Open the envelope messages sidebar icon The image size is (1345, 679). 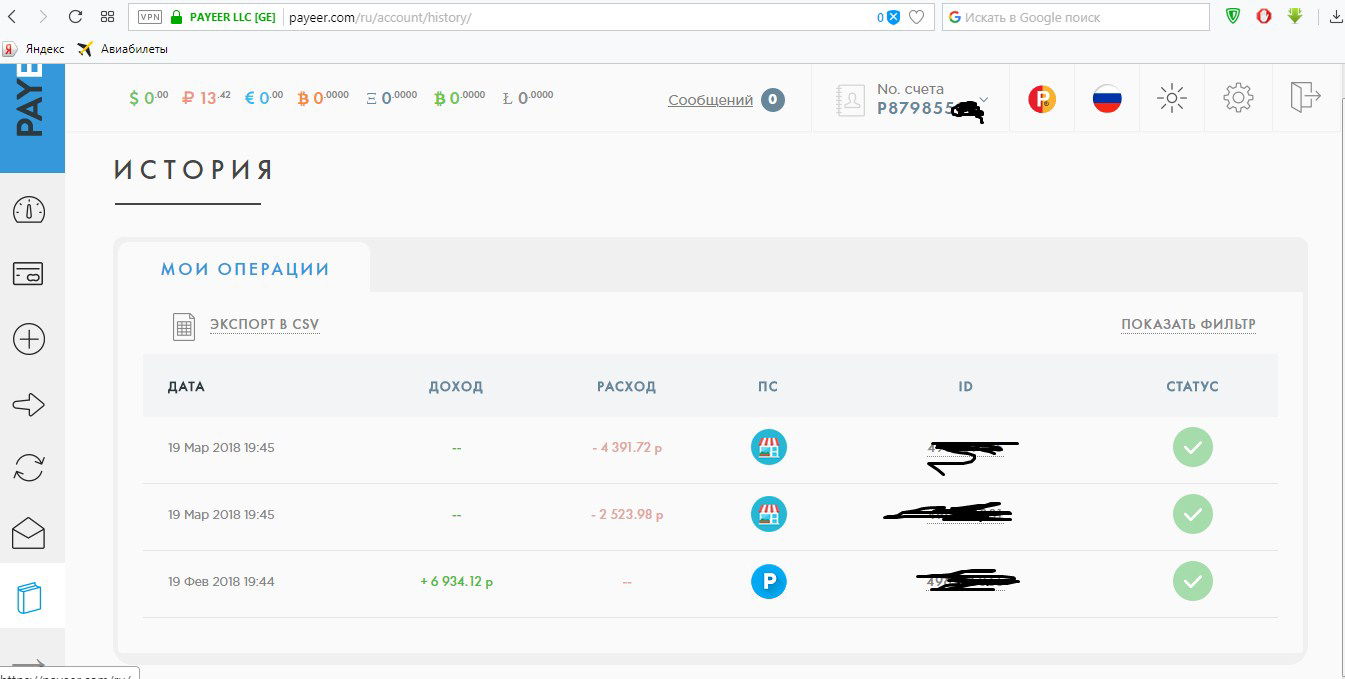pyautogui.click(x=28, y=534)
